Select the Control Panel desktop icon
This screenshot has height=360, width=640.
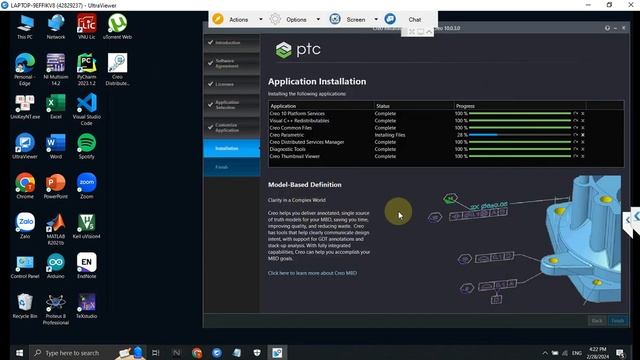25,266
